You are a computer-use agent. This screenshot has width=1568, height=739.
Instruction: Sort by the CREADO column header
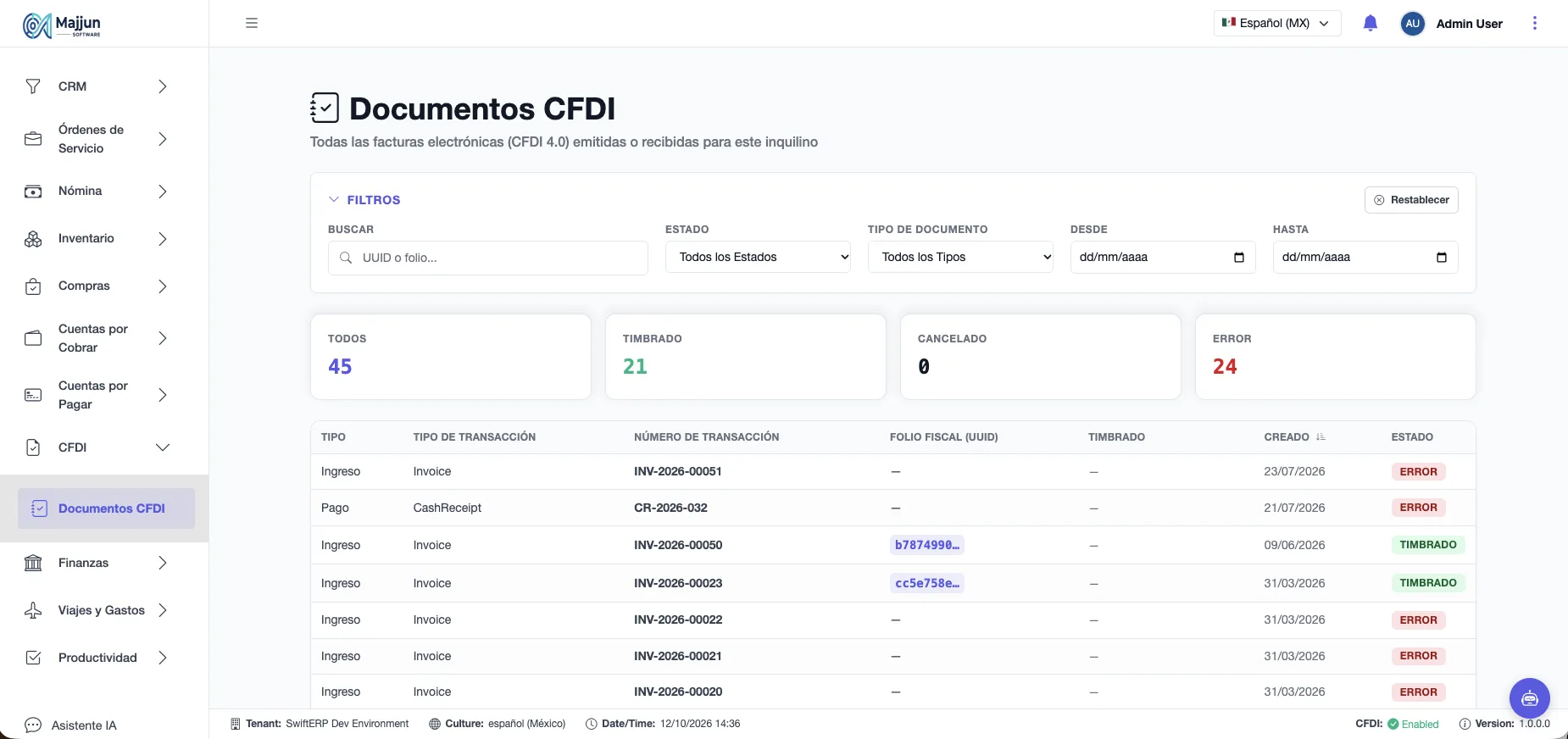(x=1287, y=437)
